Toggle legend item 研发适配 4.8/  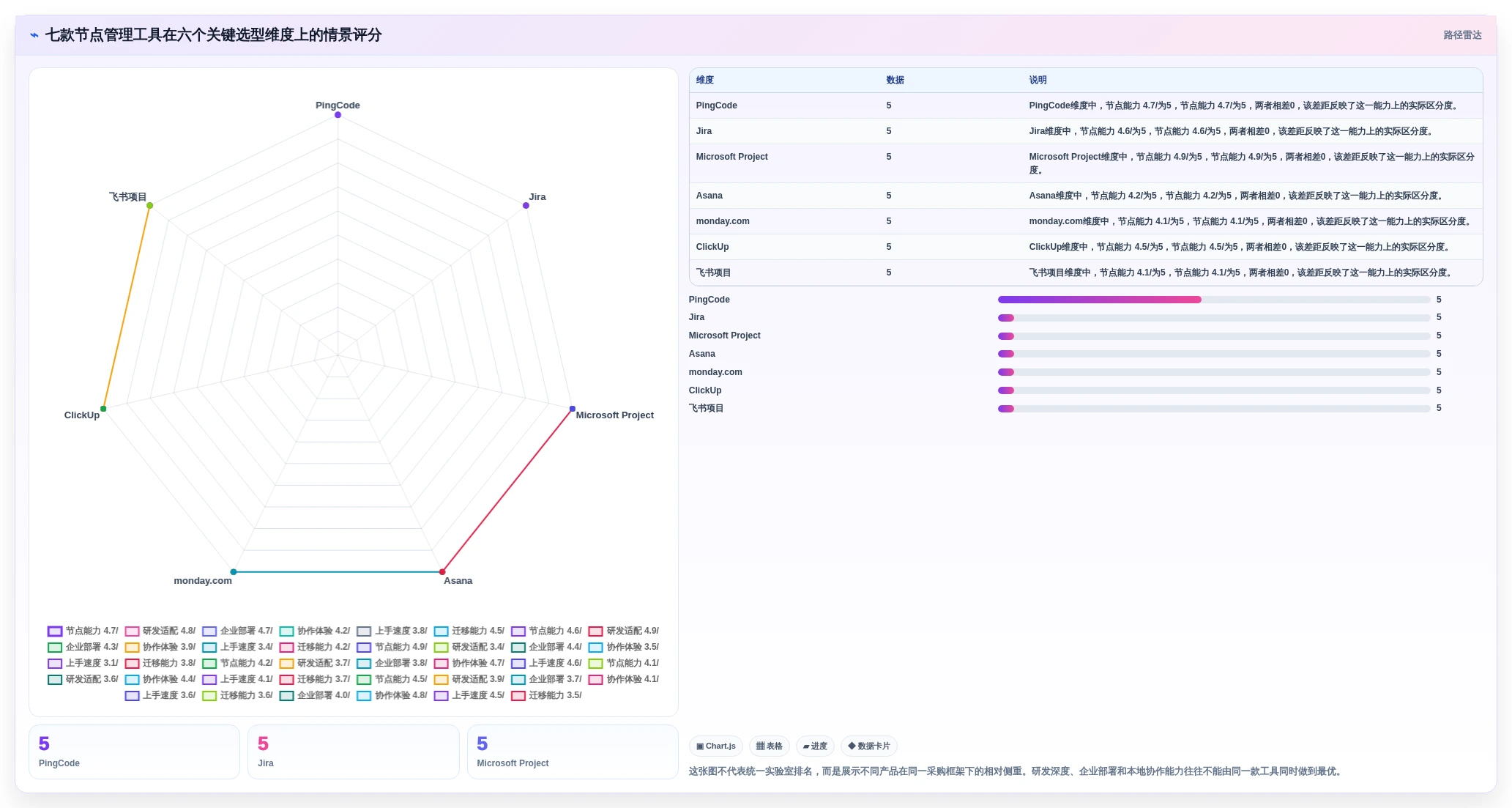[x=160, y=631]
